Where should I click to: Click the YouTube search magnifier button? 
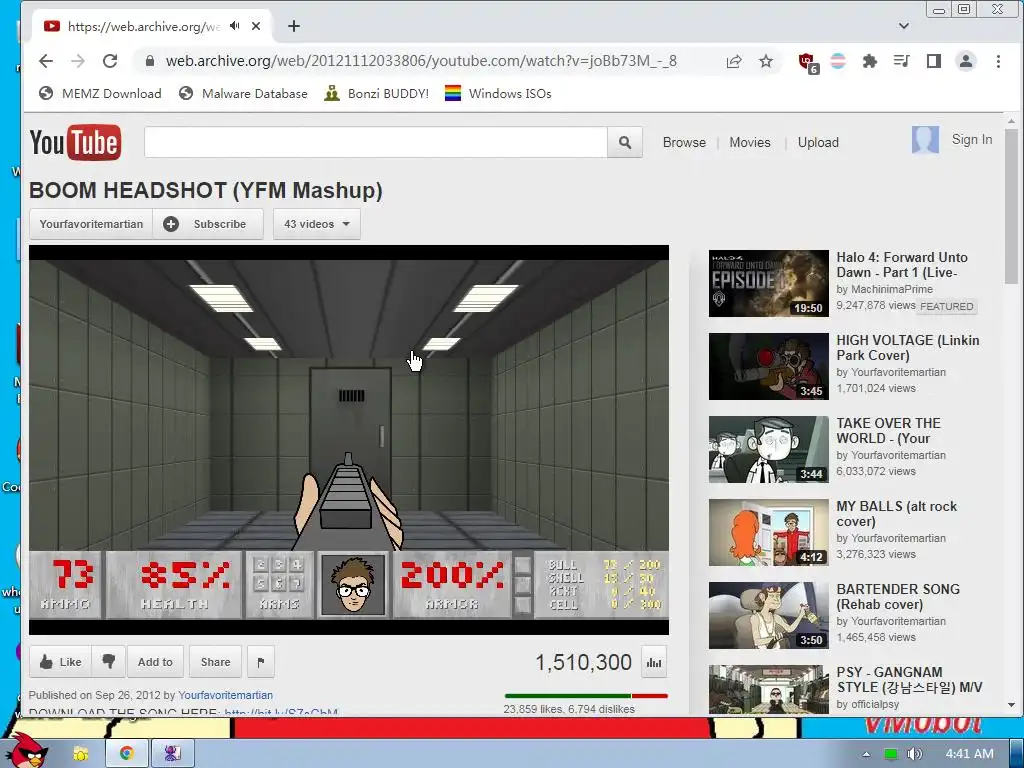pyautogui.click(x=625, y=142)
